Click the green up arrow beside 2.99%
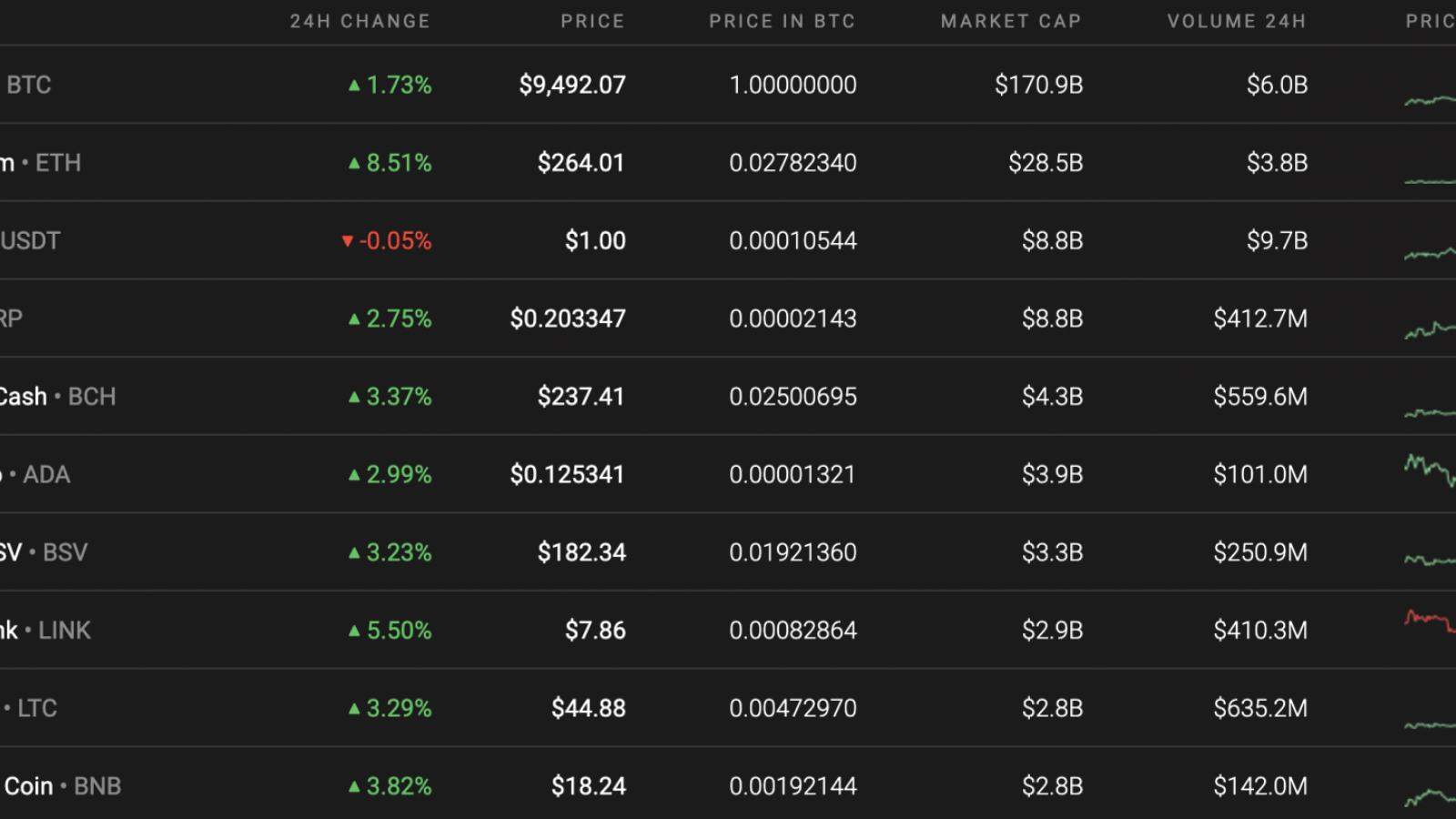 click(354, 475)
